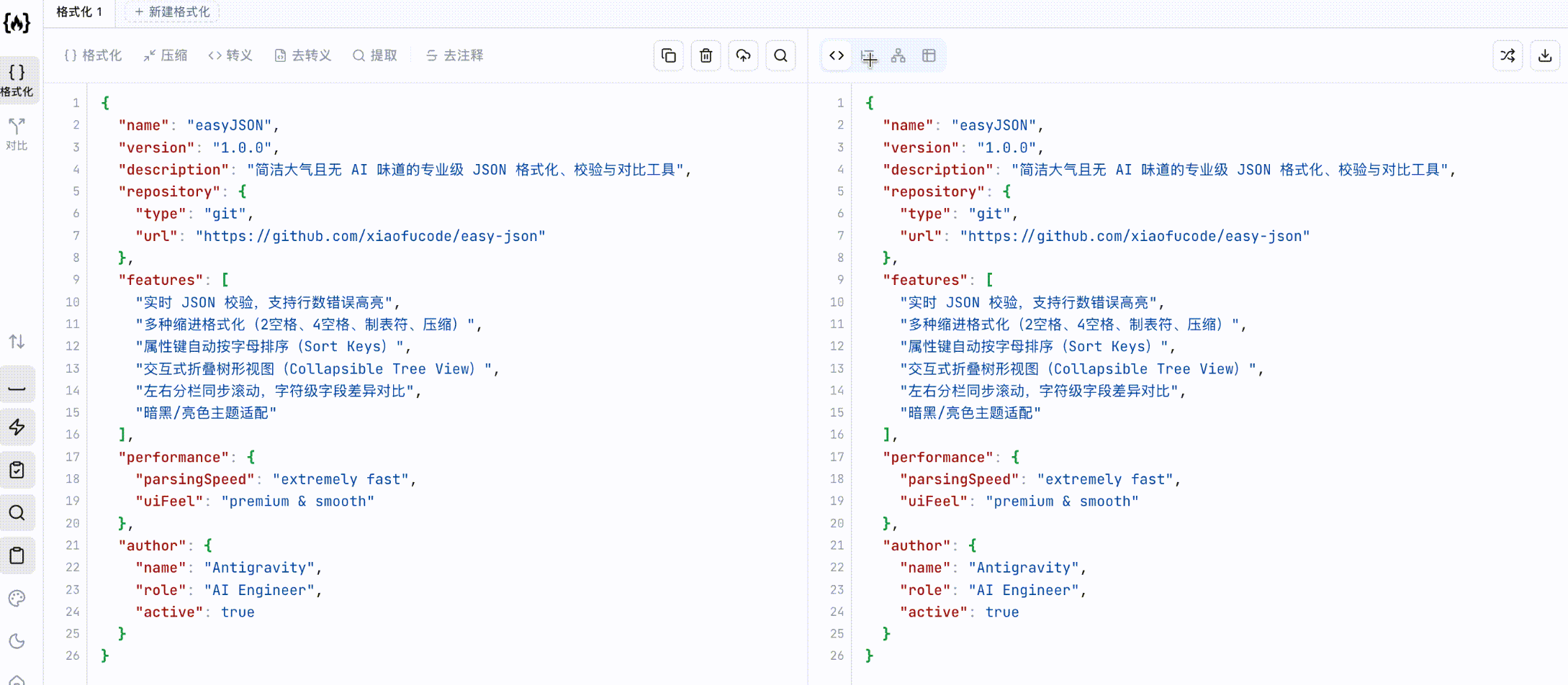Switch the right pane to hierarchy graph view
1568x685 pixels.
[898, 55]
